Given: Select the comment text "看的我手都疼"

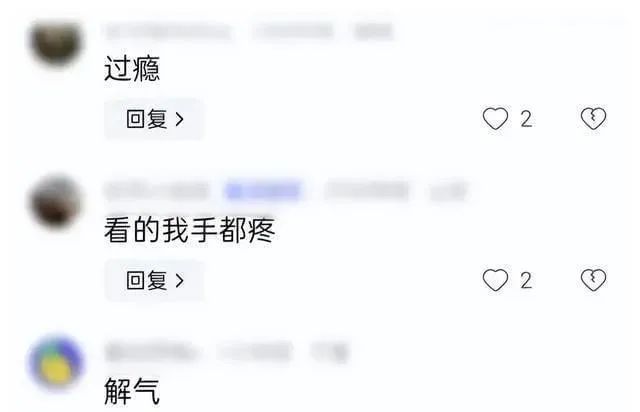Looking at the screenshot, I should tap(189, 230).
